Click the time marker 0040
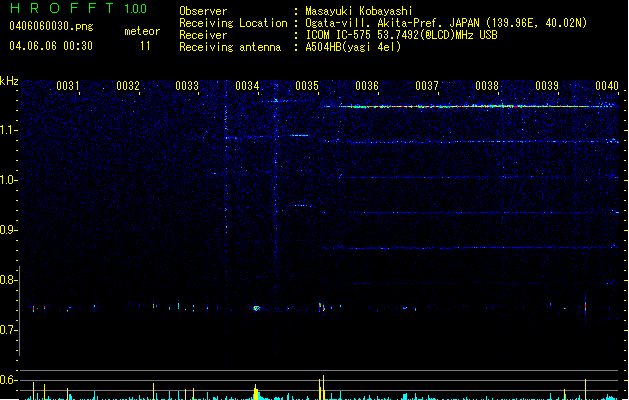This screenshot has width=629, height=400. click(607, 85)
